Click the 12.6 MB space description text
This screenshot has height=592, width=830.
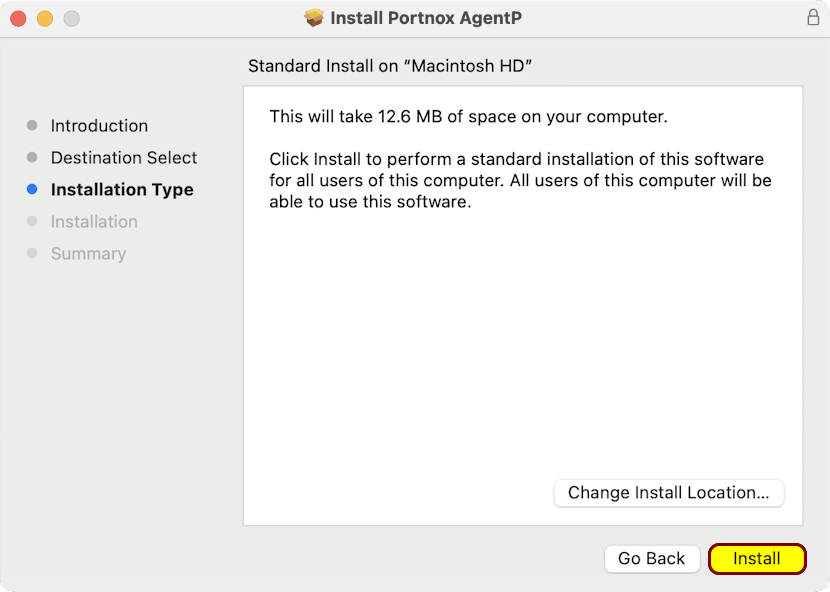coord(468,116)
